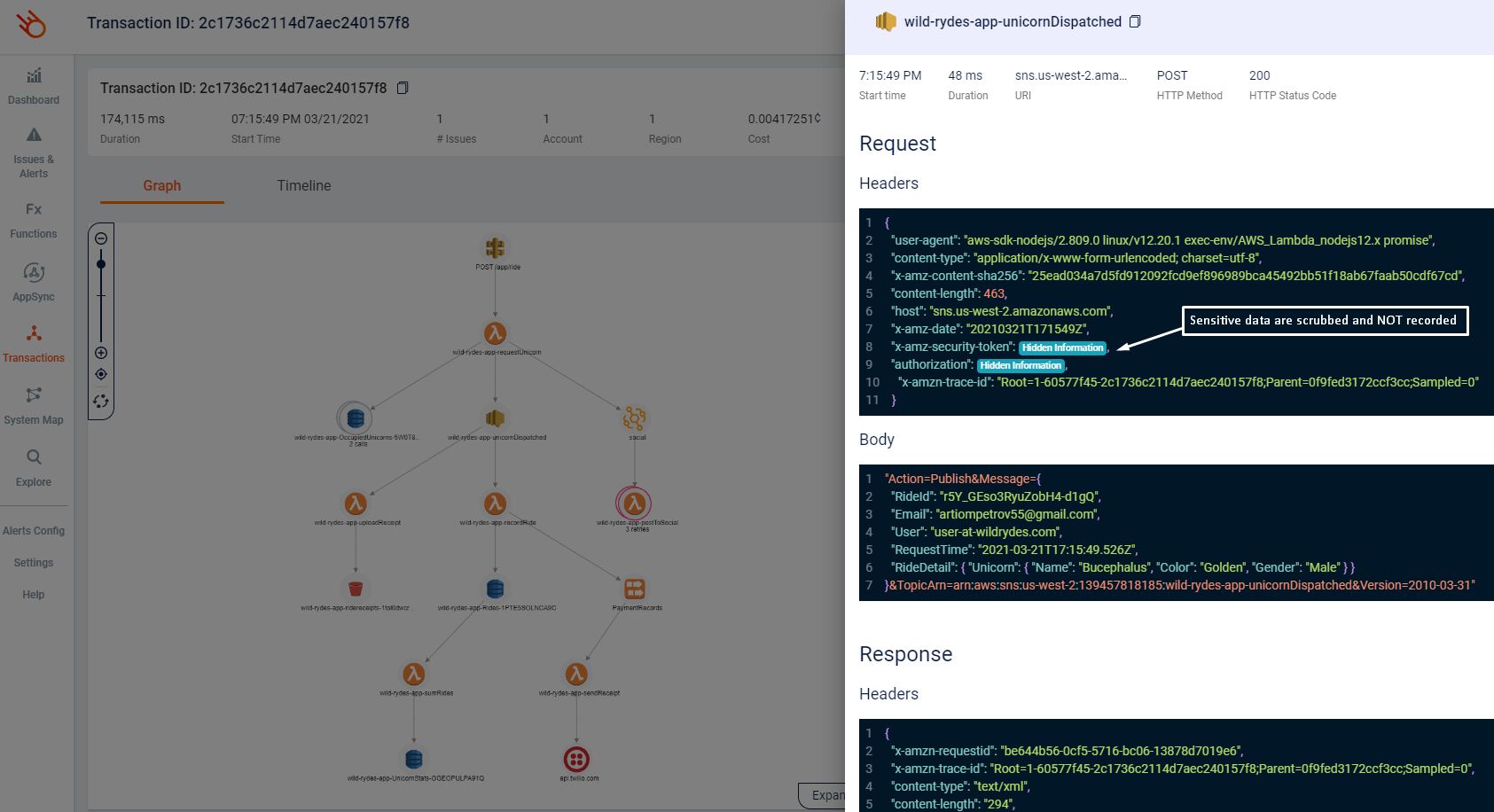The width and height of the screenshot is (1494, 812).
Task: Open the Functions sidebar item
Action: 34,221
